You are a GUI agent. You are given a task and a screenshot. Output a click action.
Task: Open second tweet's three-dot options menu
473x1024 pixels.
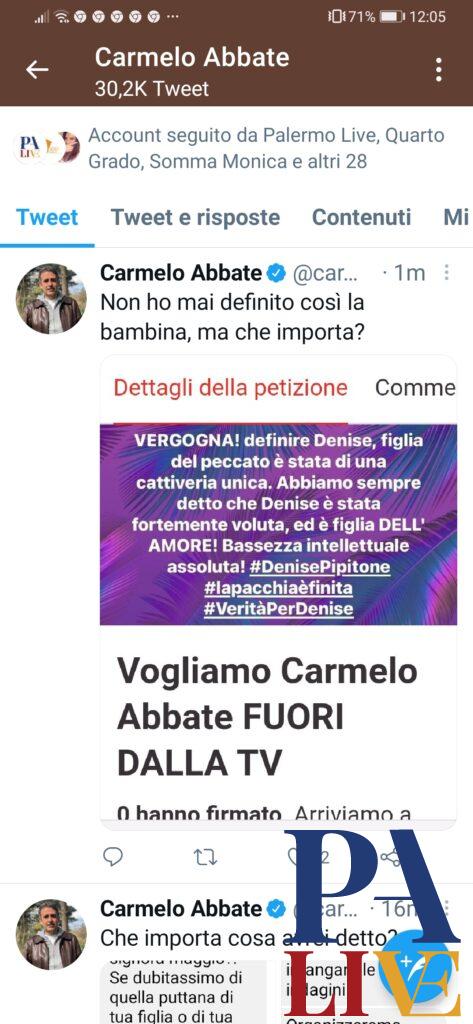point(447,908)
